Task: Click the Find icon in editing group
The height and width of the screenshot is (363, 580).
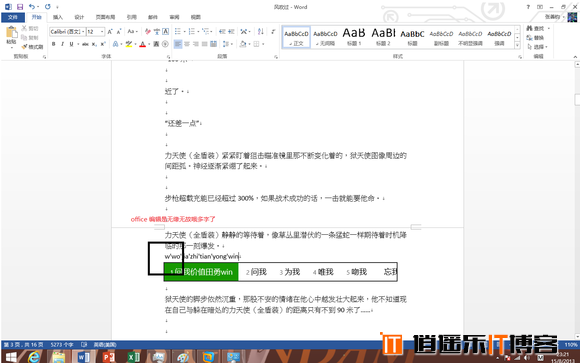Action: (536, 28)
